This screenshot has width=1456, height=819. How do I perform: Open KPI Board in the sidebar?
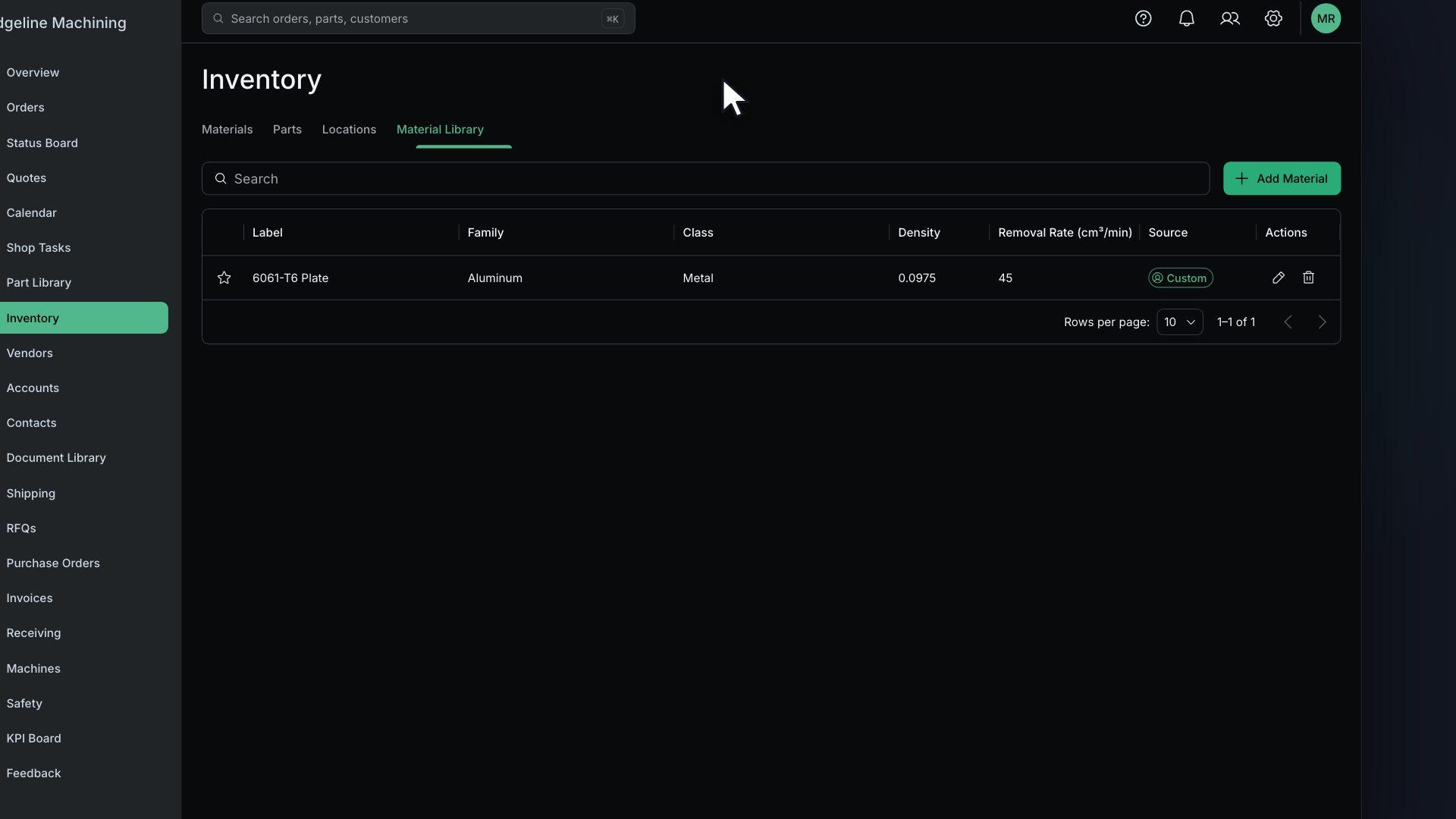tap(33, 739)
